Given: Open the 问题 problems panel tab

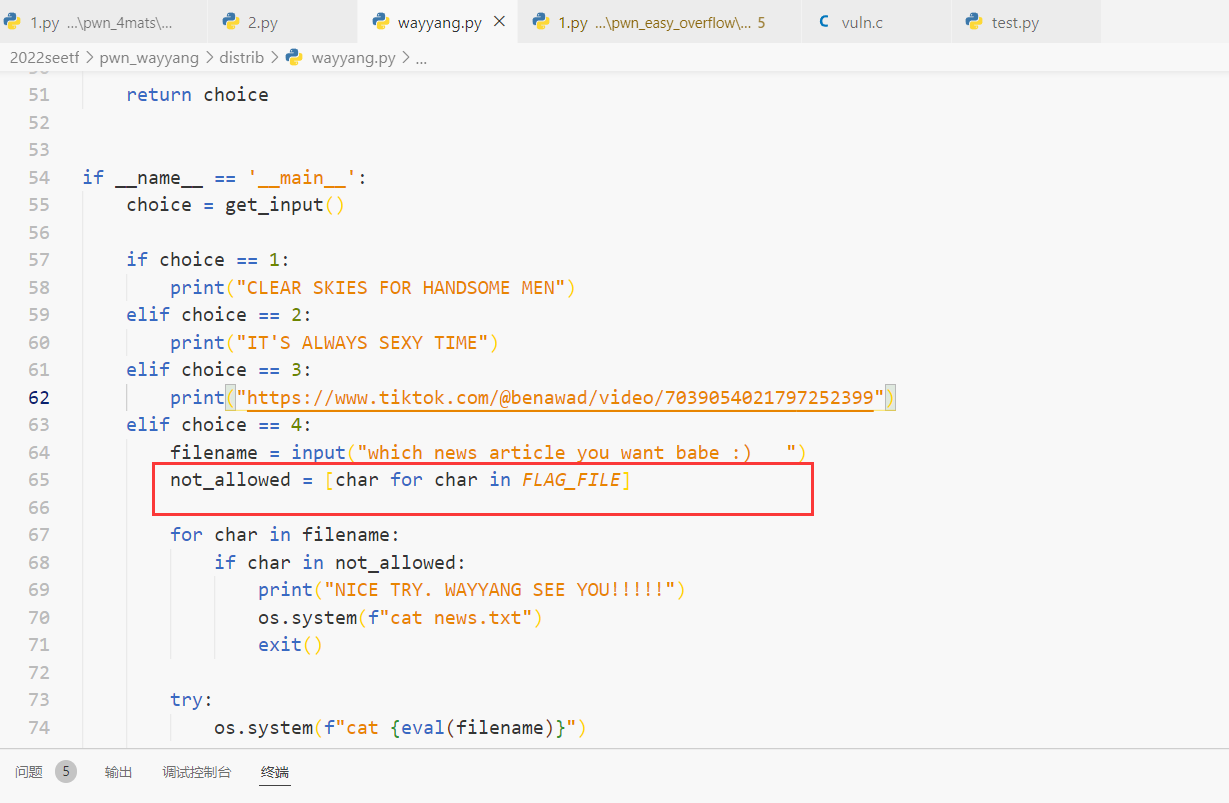Looking at the screenshot, I should pyautogui.click(x=29, y=772).
